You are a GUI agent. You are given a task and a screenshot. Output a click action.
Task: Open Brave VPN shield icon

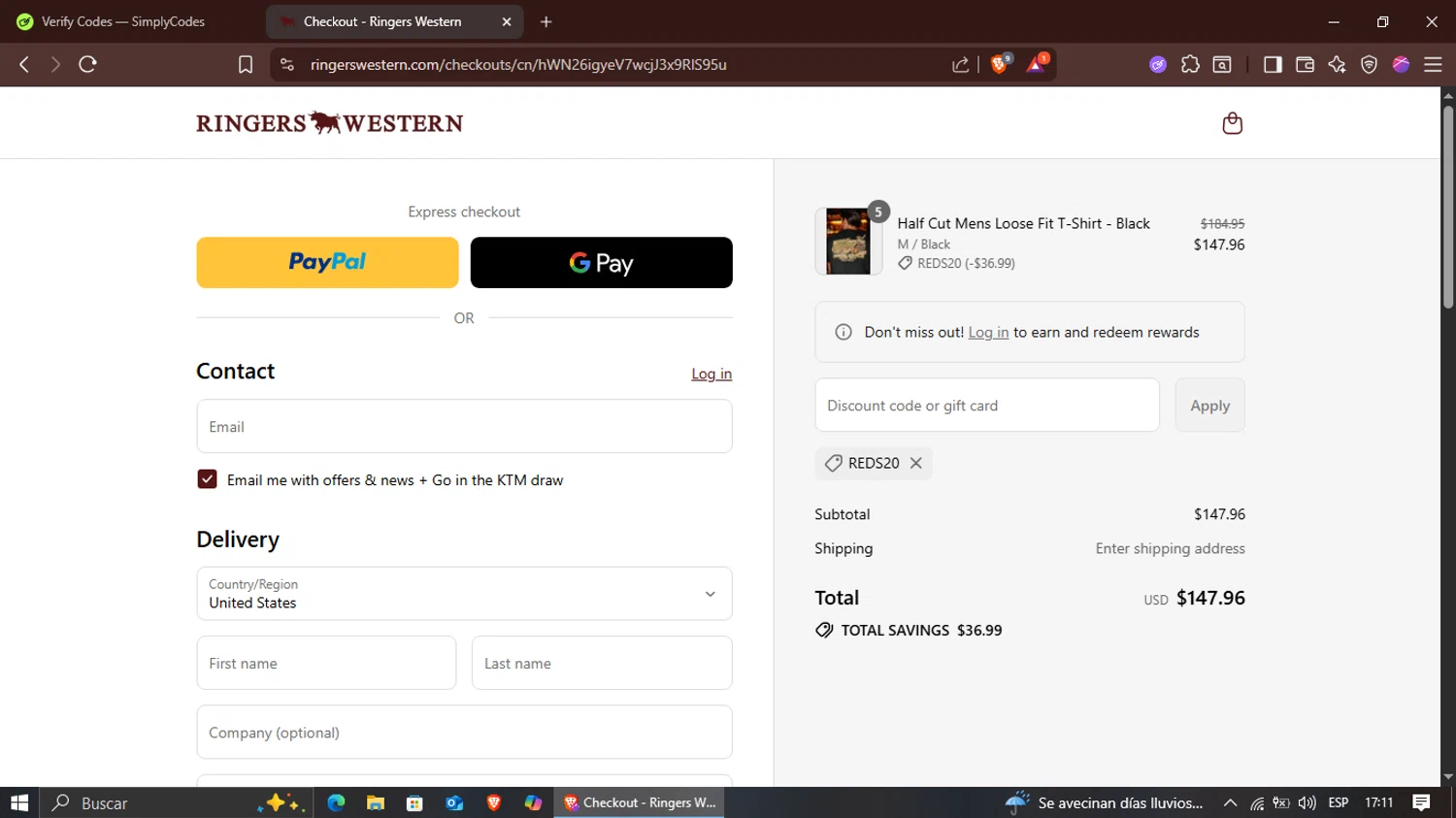[x=1369, y=64]
